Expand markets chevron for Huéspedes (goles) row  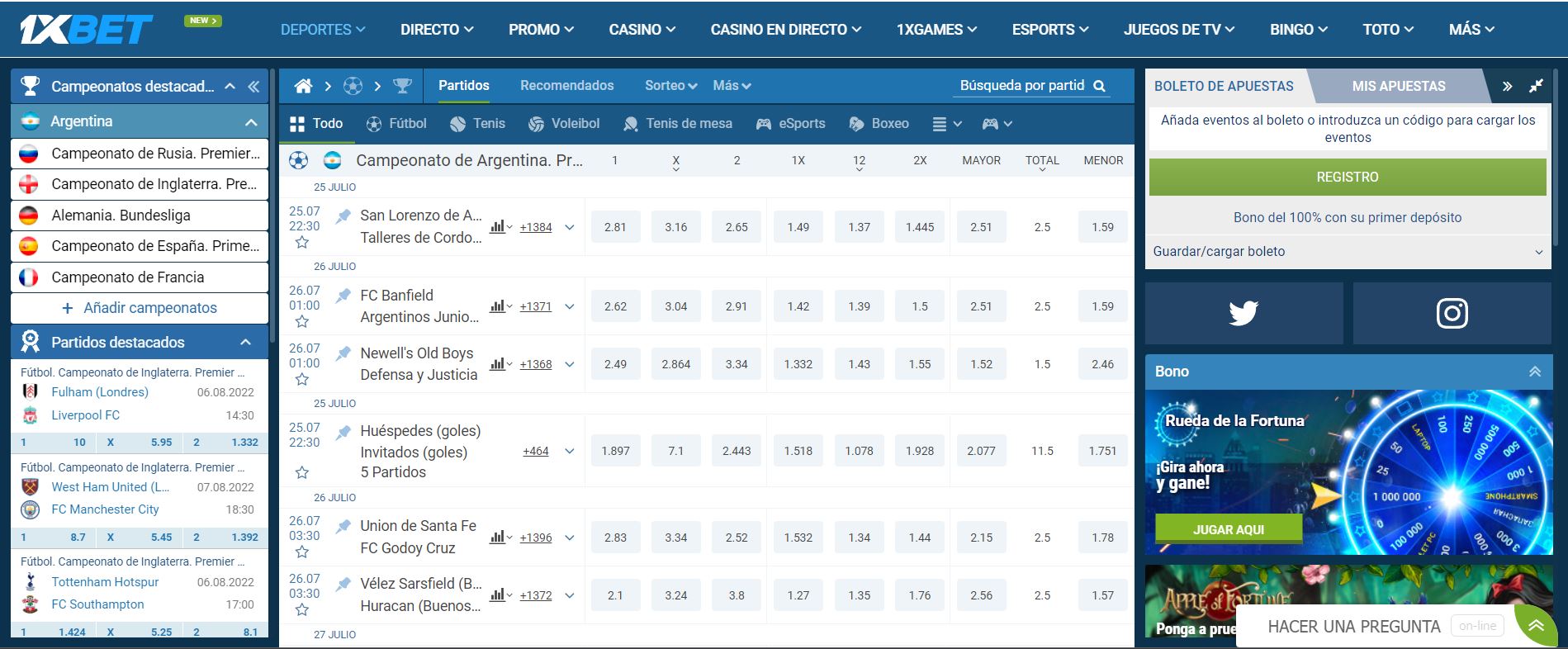click(x=569, y=451)
